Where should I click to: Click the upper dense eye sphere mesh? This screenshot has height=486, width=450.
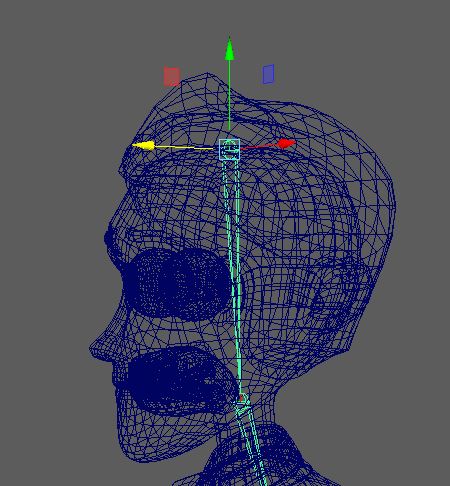tap(177, 284)
